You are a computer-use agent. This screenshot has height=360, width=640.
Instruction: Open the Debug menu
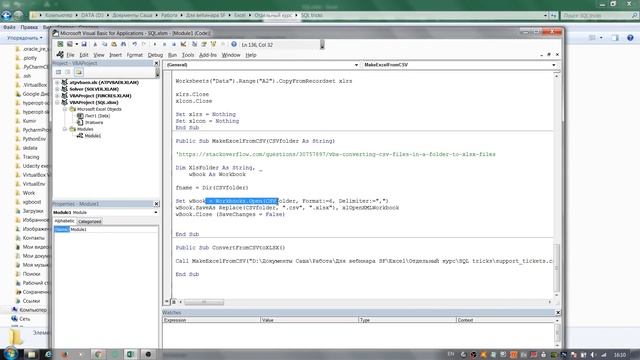pyautogui.click(x=155, y=55)
